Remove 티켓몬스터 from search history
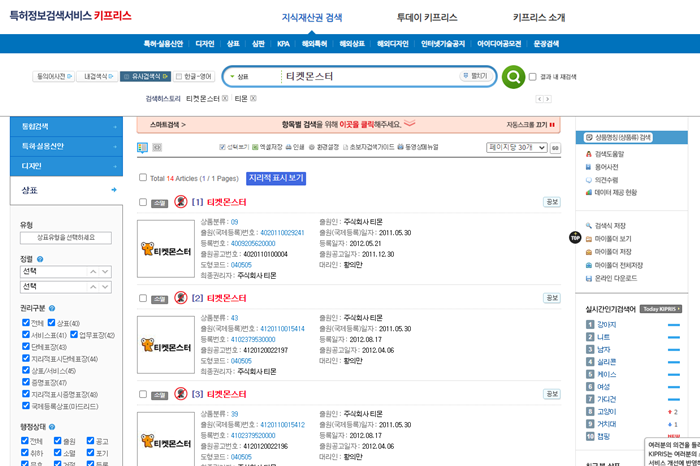 click(225, 99)
